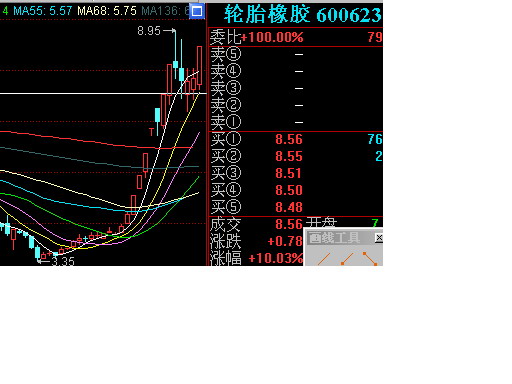
Task: Click the 买② bid price 8.55
Action: click(x=289, y=156)
